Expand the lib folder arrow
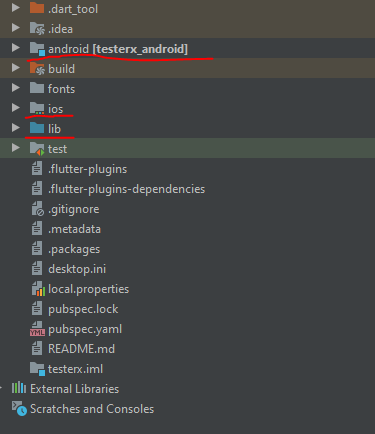 point(15,128)
